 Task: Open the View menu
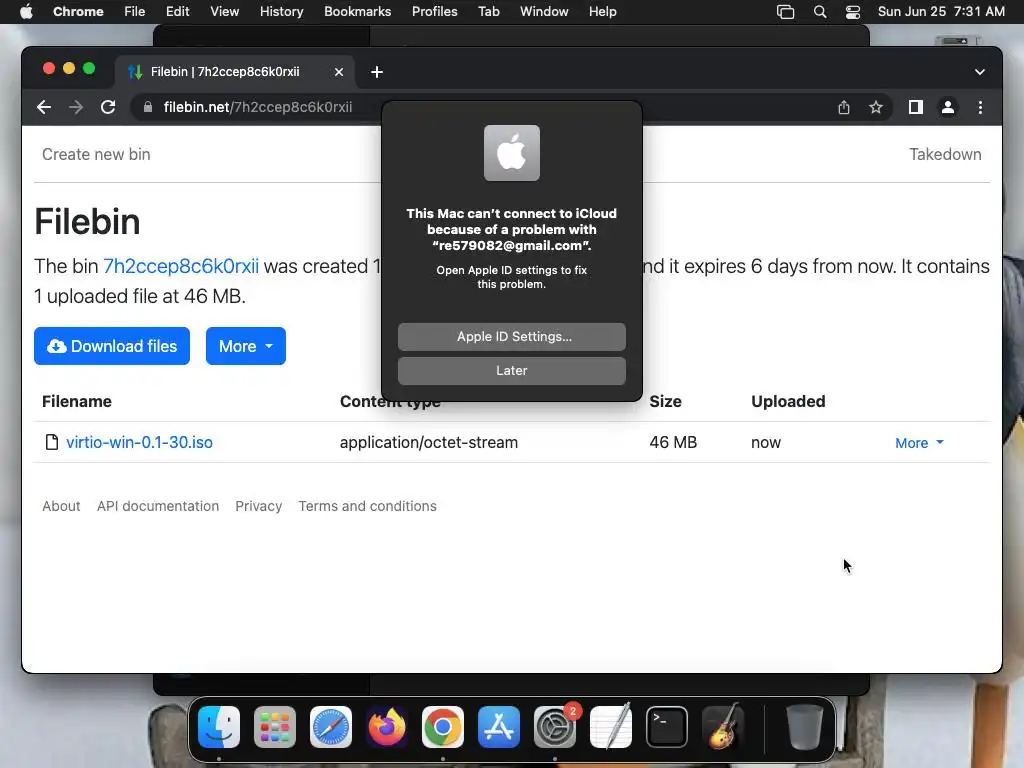[x=224, y=11]
